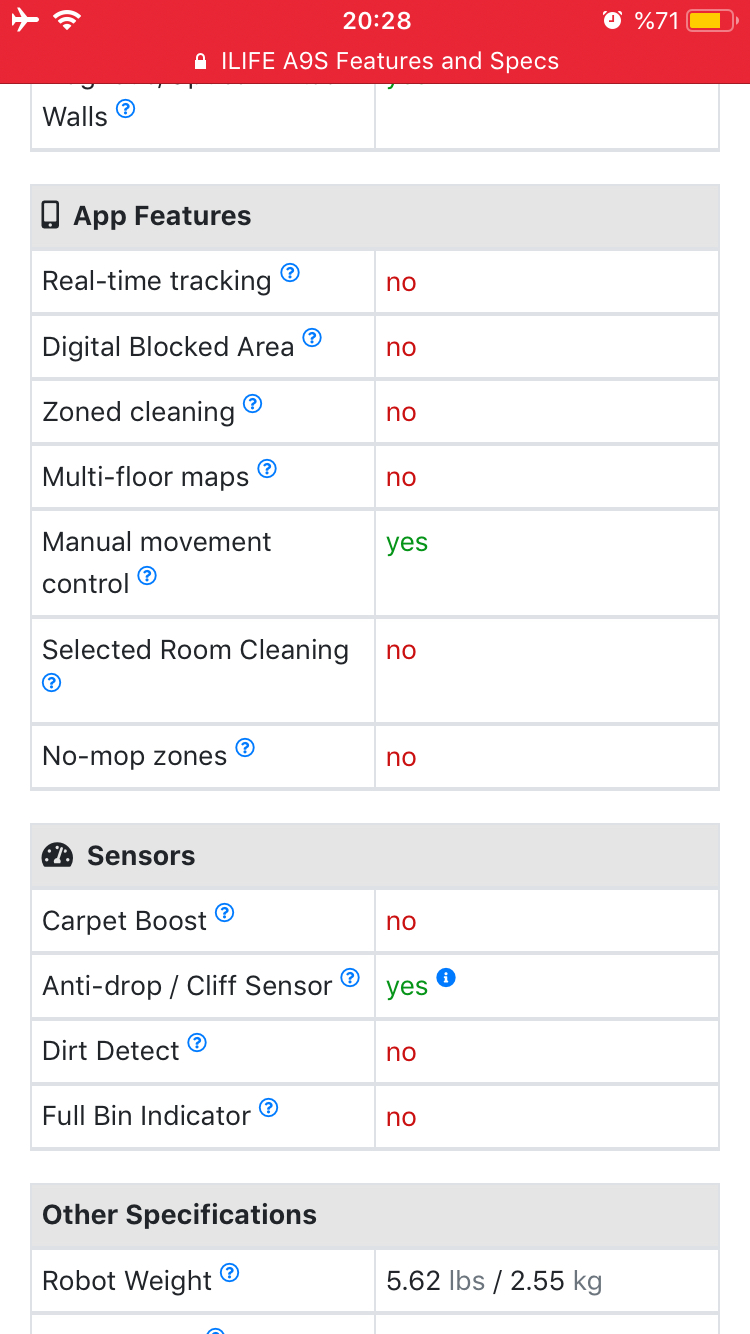The height and width of the screenshot is (1334, 750).
Task: Tap the battery indicator in status bar
Action: click(x=713, y=21)
